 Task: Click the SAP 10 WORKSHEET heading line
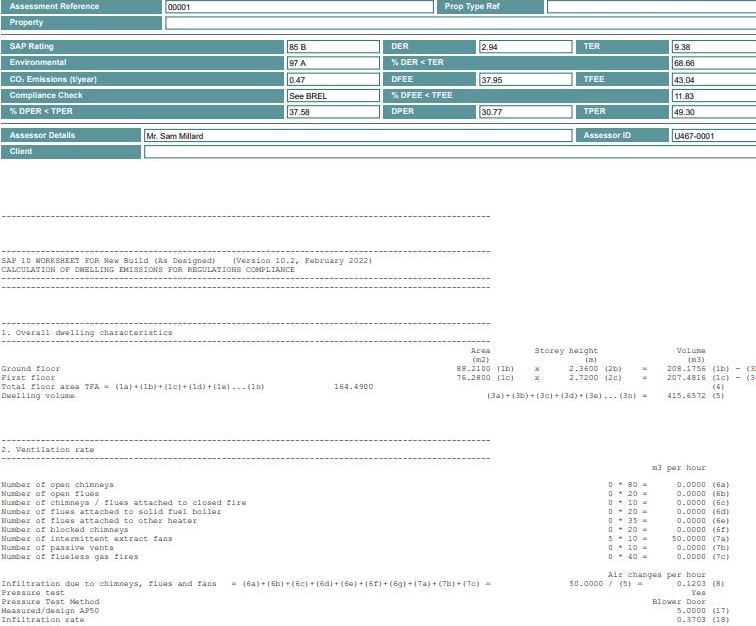point(187,260)
